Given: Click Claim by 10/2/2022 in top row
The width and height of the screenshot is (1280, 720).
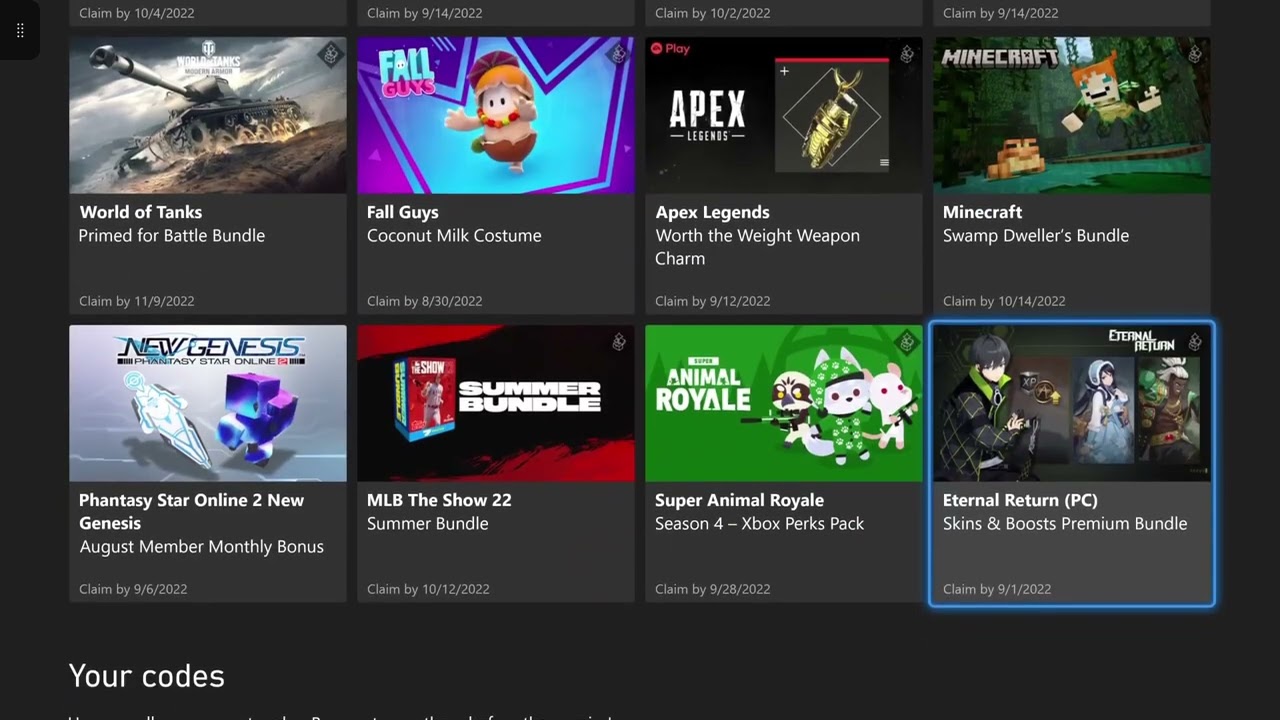Looking at the screenshot, I should [713, 13].
